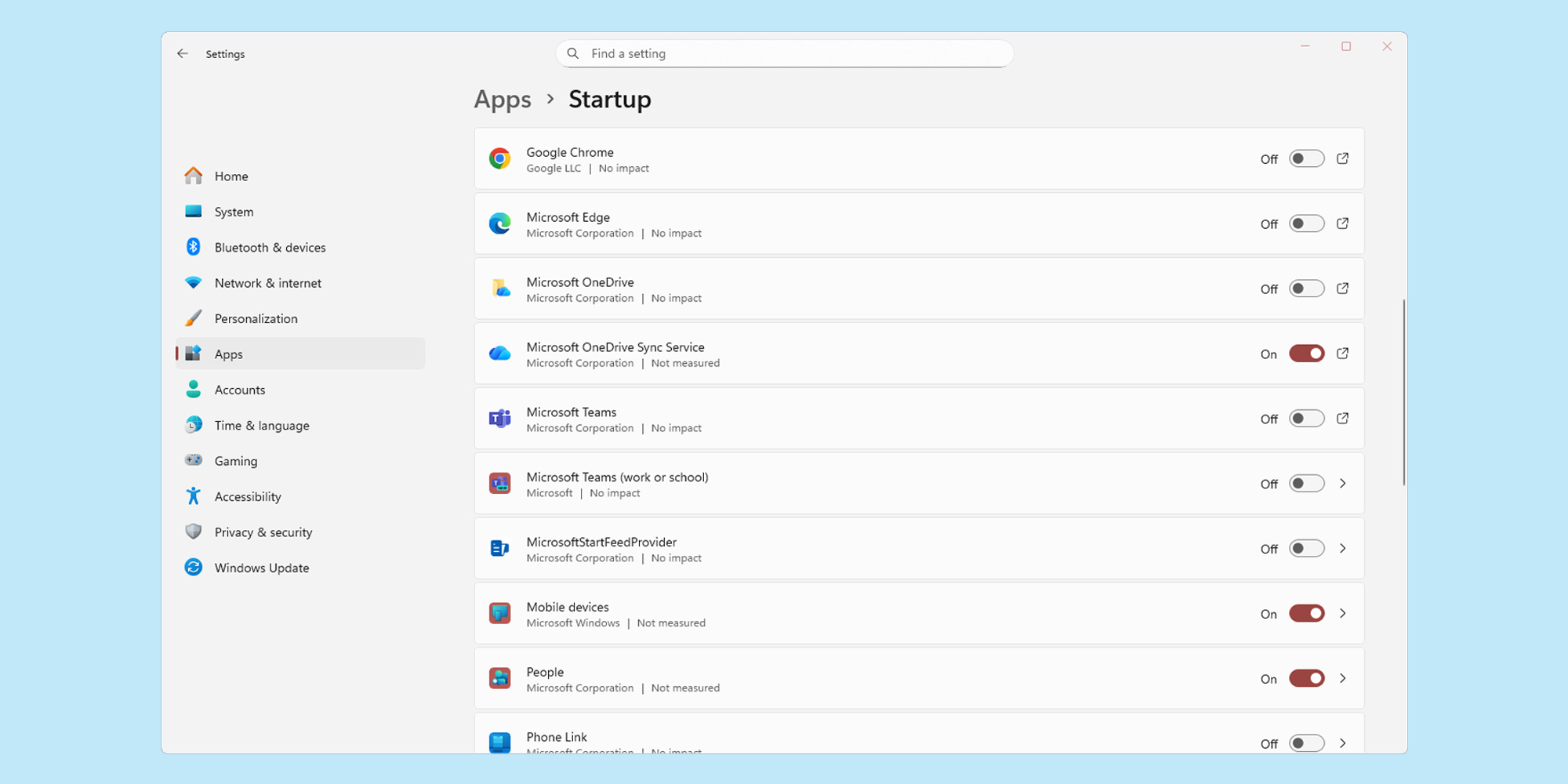Navigate back using the Apps breadcrumb
1568x784 pixels.
point(503,100)
